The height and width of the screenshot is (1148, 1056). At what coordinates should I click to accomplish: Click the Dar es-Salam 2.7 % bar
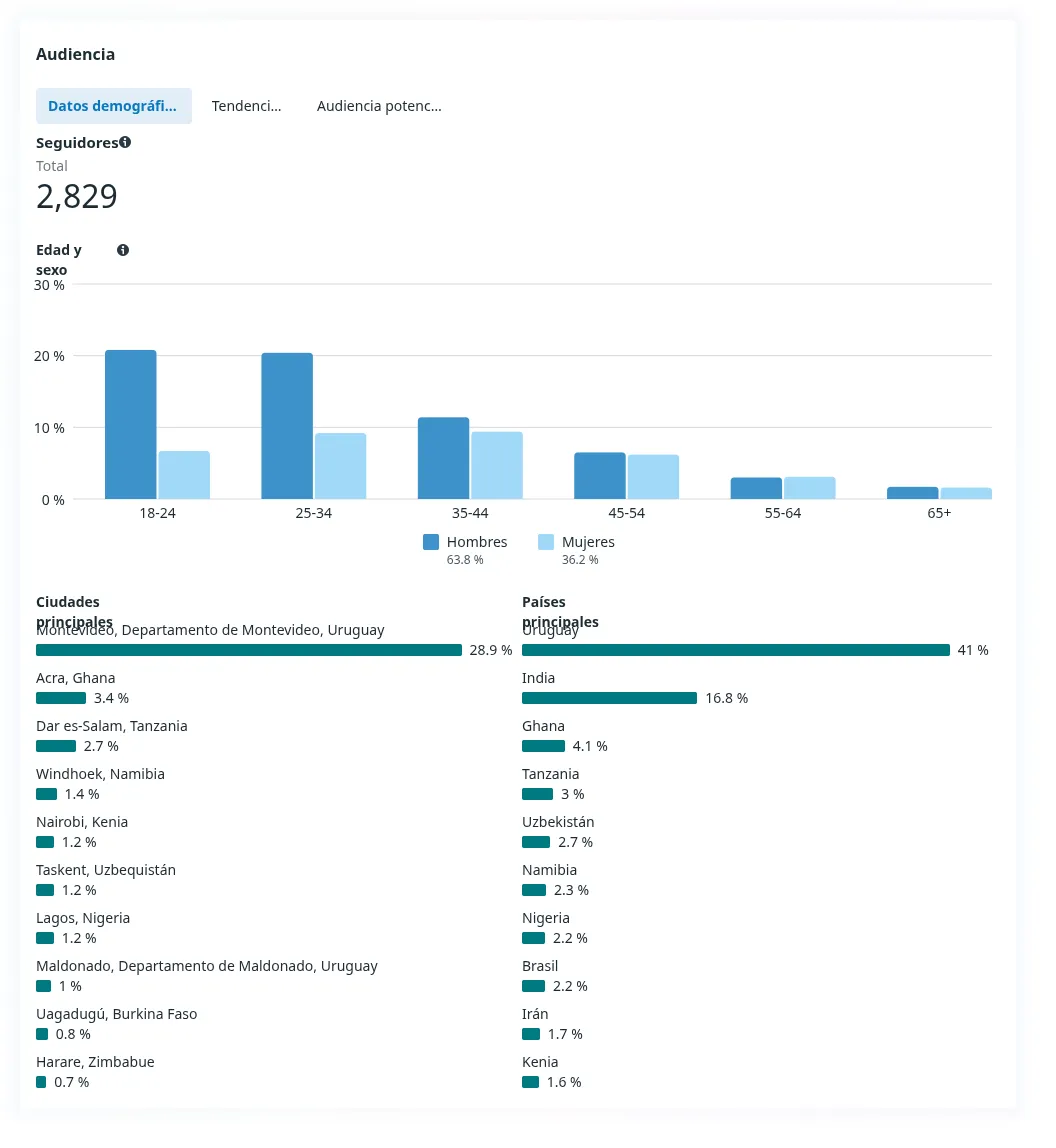pyautogui.click(x=56, y=746)
